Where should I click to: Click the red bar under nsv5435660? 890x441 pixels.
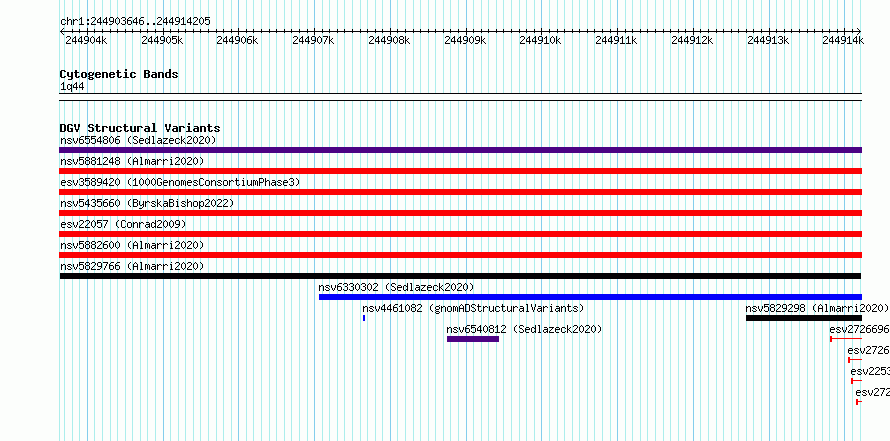point(460,213)
